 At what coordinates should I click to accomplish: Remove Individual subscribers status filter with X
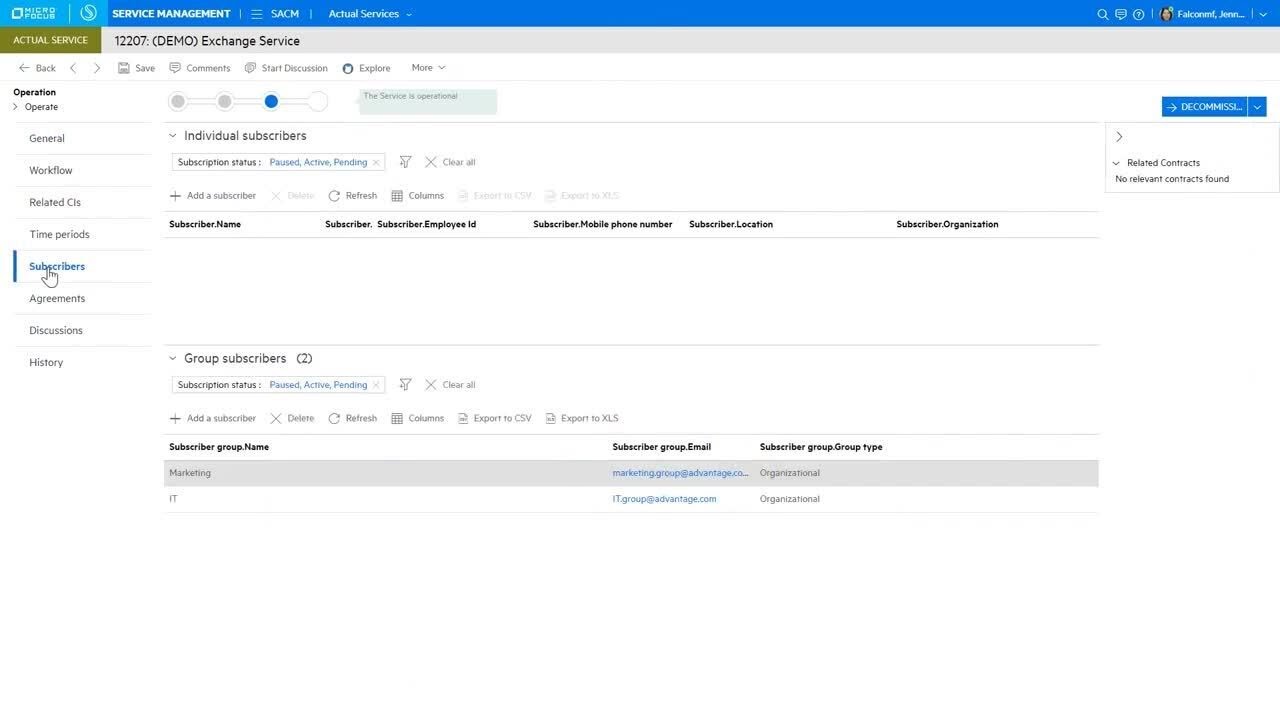click(376, 162)
